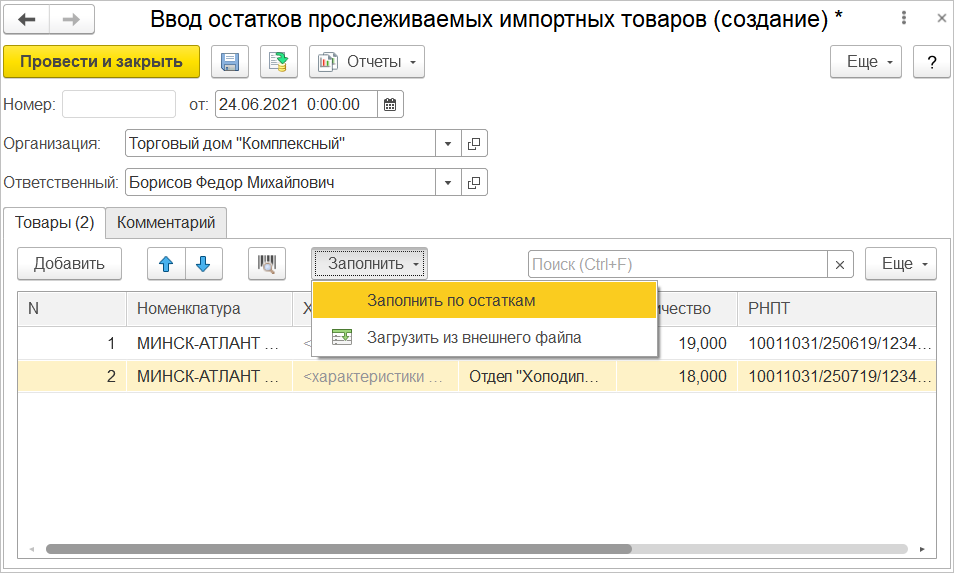The width and height of the screenshot is (954, 573).
Task: Click the forward navigation arrow
Action: 71,19
